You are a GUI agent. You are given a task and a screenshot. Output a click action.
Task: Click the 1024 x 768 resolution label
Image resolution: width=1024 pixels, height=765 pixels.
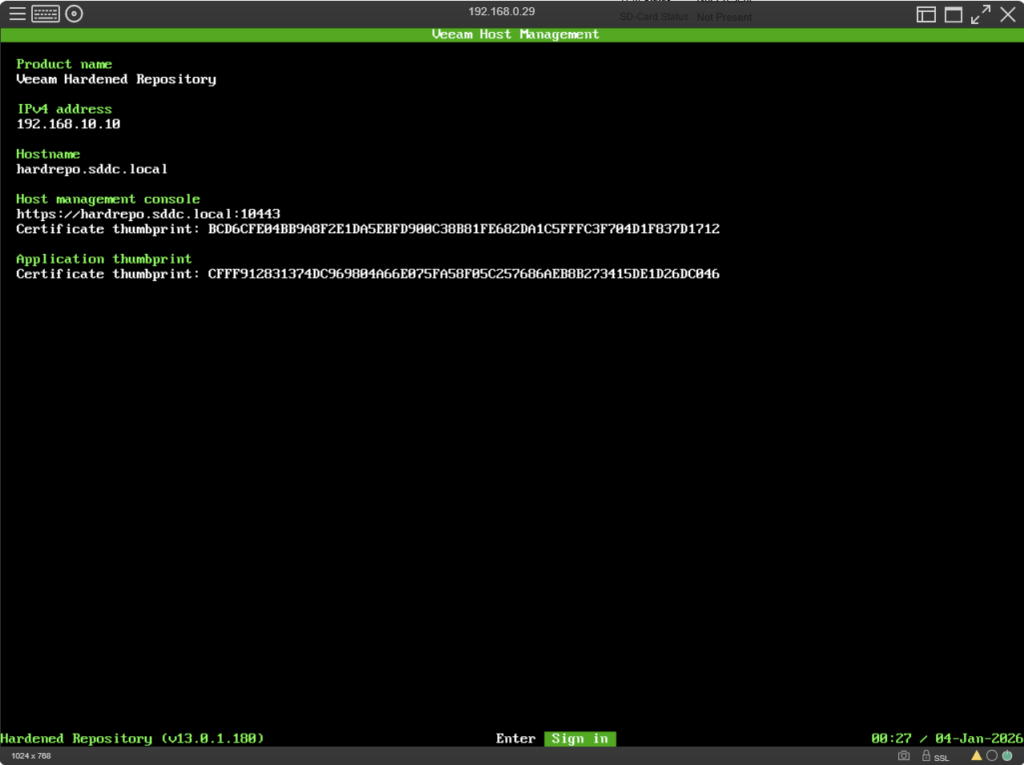pos(31,756)
